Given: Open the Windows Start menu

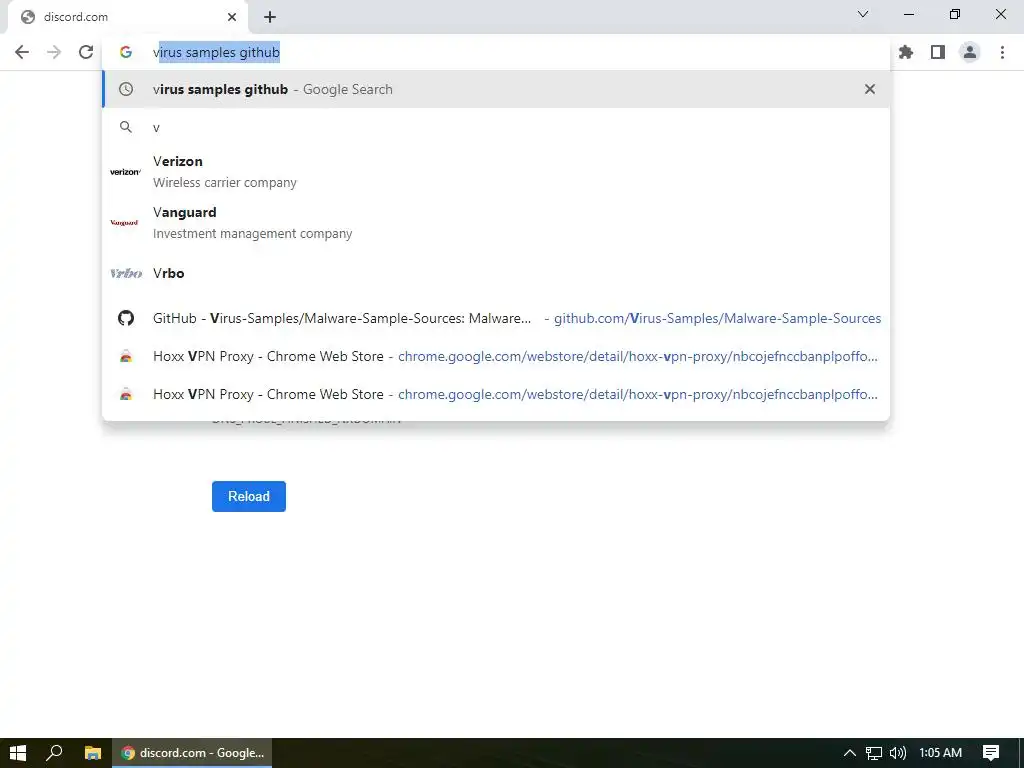Looking at the screenshot, I should click(18, 753).
